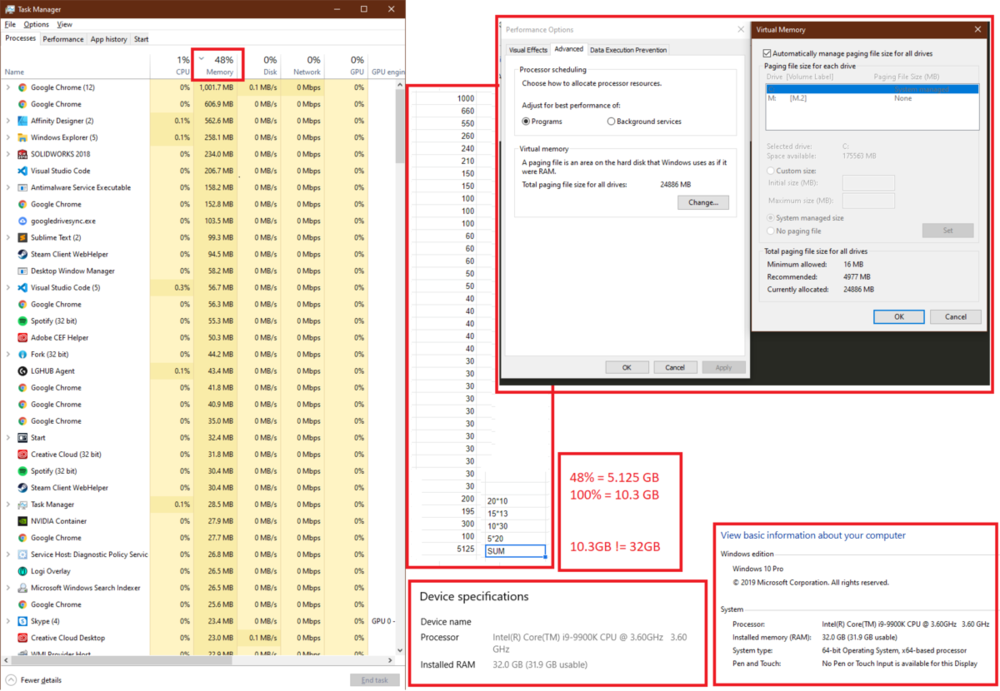This screenshot has width=1000, height=691.
Task: Click the googledrivesync.exe process icon
Action: (22, 221)
